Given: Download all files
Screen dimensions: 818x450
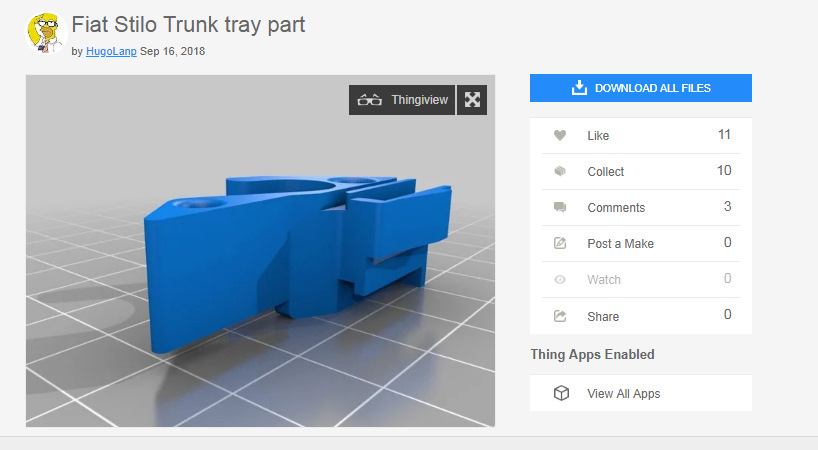Looking at the screenshot, I should pyautogui.click(x=641, y=88).
